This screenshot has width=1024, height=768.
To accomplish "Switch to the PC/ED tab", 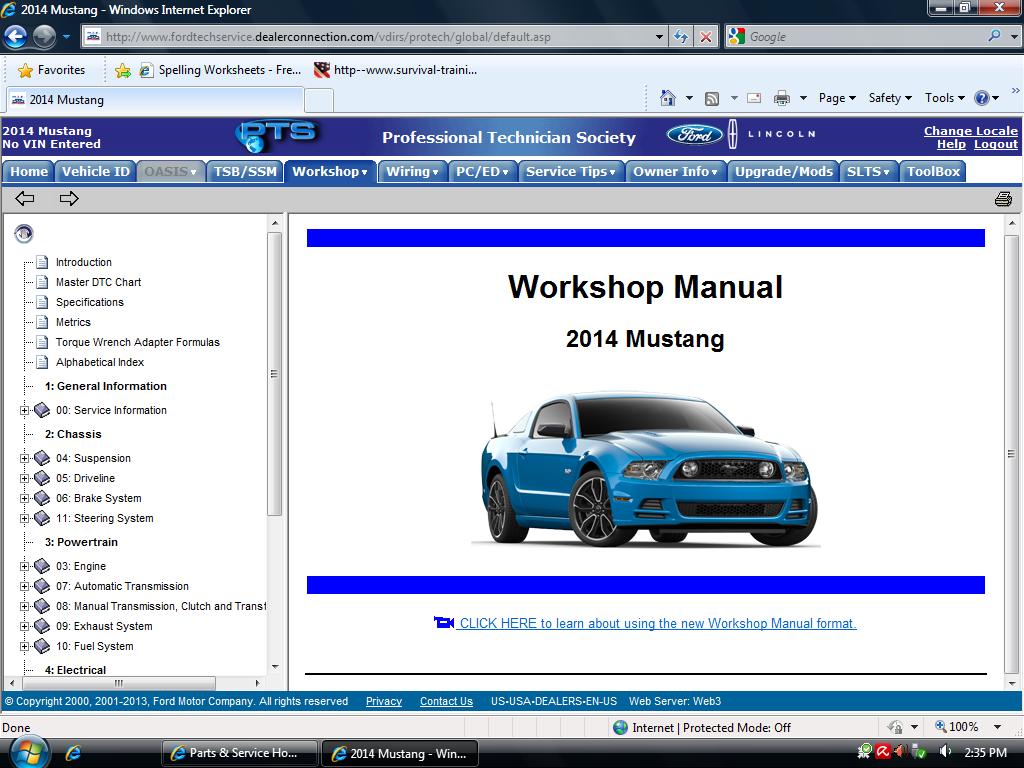I will click(482, 172).
